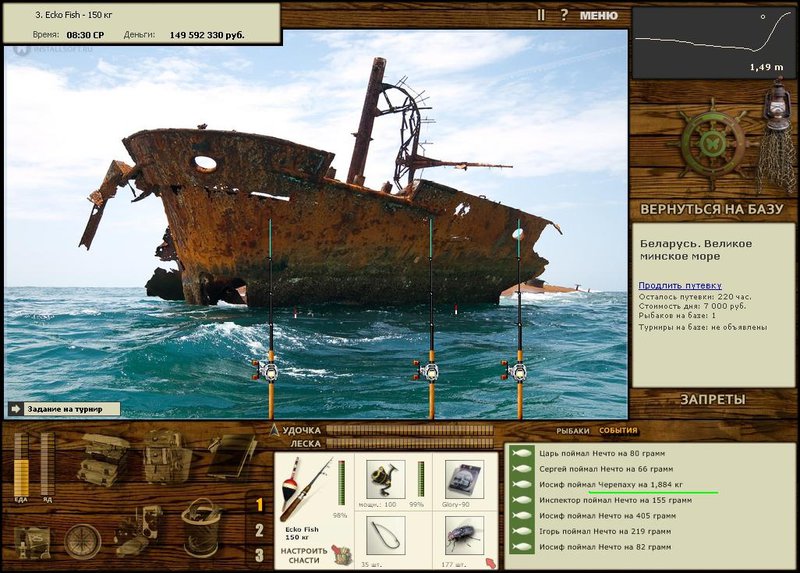
Task: Switch to the РЫБАКИ tab
Action: pos(572,431)
